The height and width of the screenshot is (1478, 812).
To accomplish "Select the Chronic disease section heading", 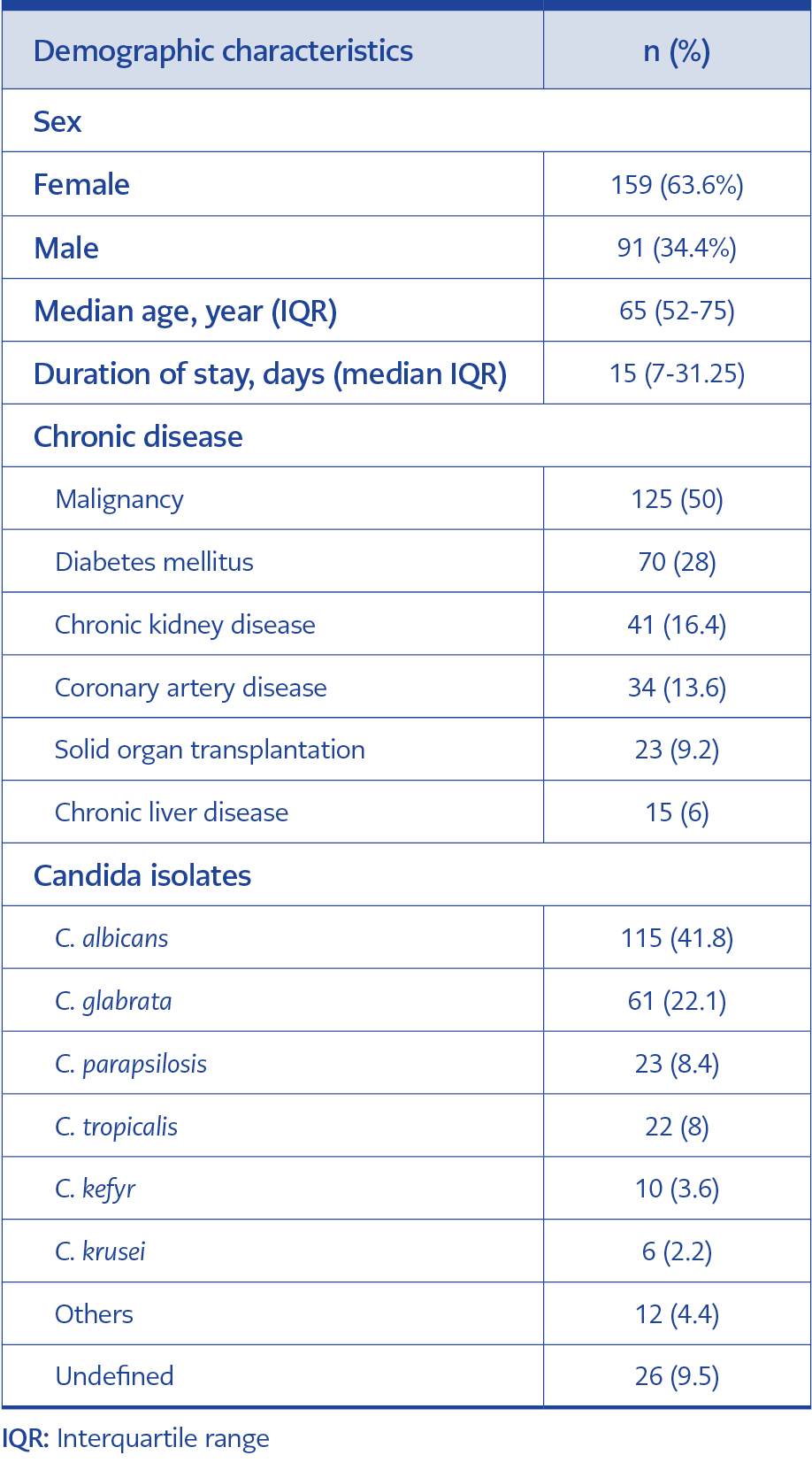I will point(138,436).
